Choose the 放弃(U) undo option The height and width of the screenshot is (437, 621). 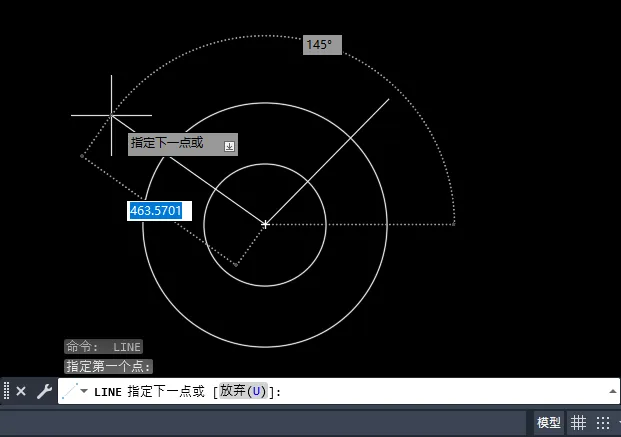(x=244, y=392)
